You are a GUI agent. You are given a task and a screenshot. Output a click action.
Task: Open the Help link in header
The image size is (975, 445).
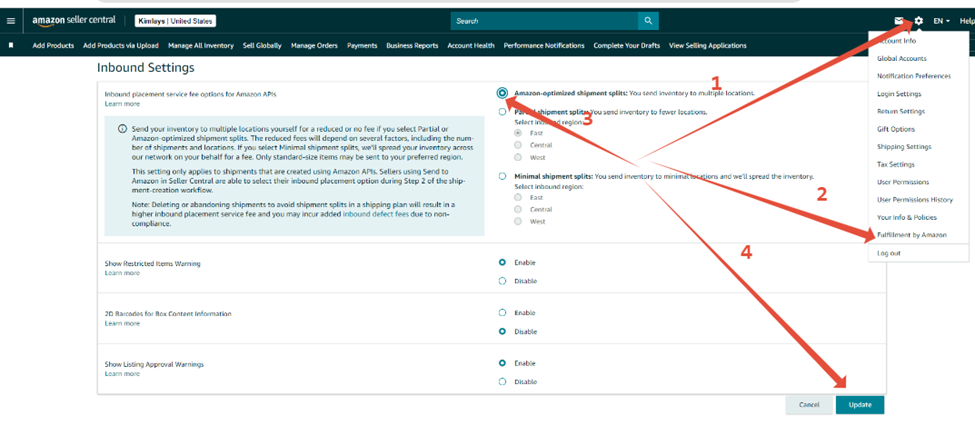[967, 21]
